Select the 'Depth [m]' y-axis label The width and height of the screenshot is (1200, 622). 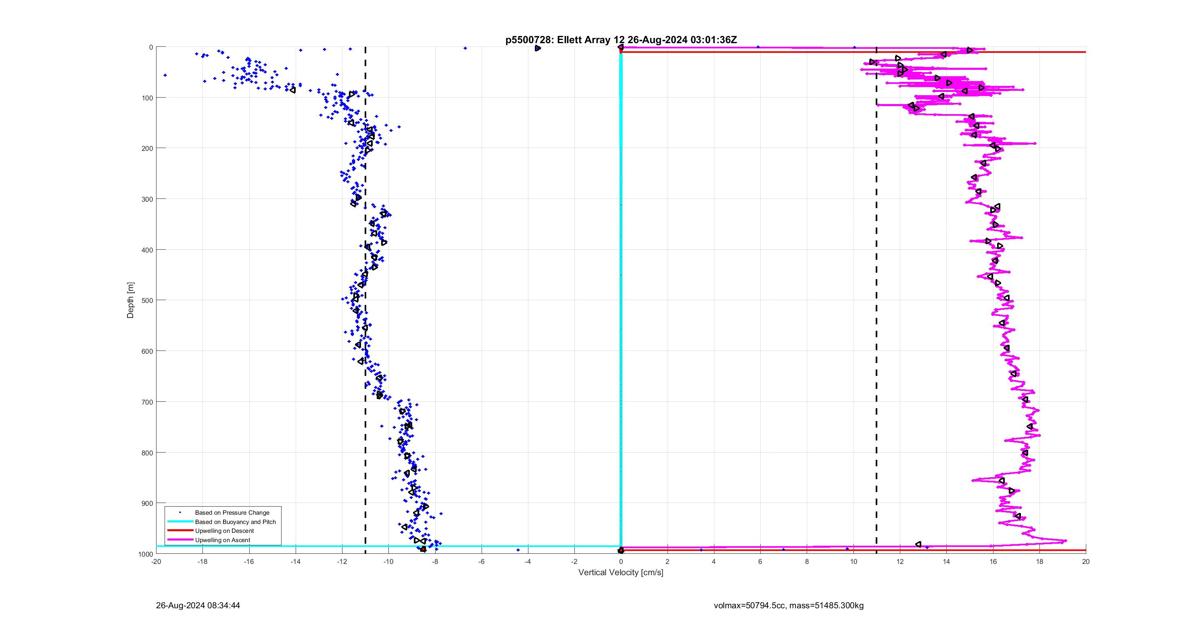click(130, 299)
